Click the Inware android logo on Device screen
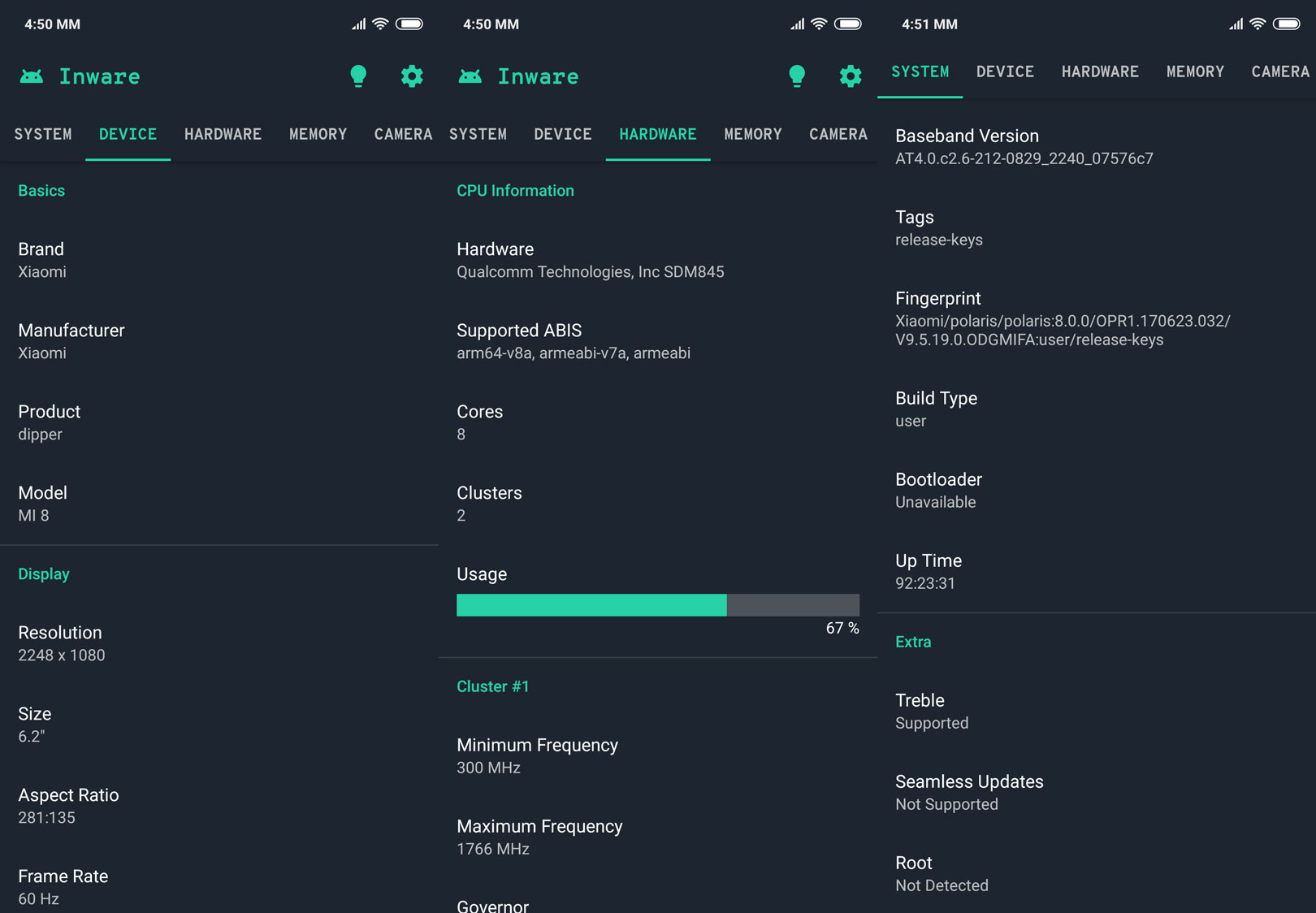The width and height of the screenshot is (1316, 913). click(x=32, y=76)
